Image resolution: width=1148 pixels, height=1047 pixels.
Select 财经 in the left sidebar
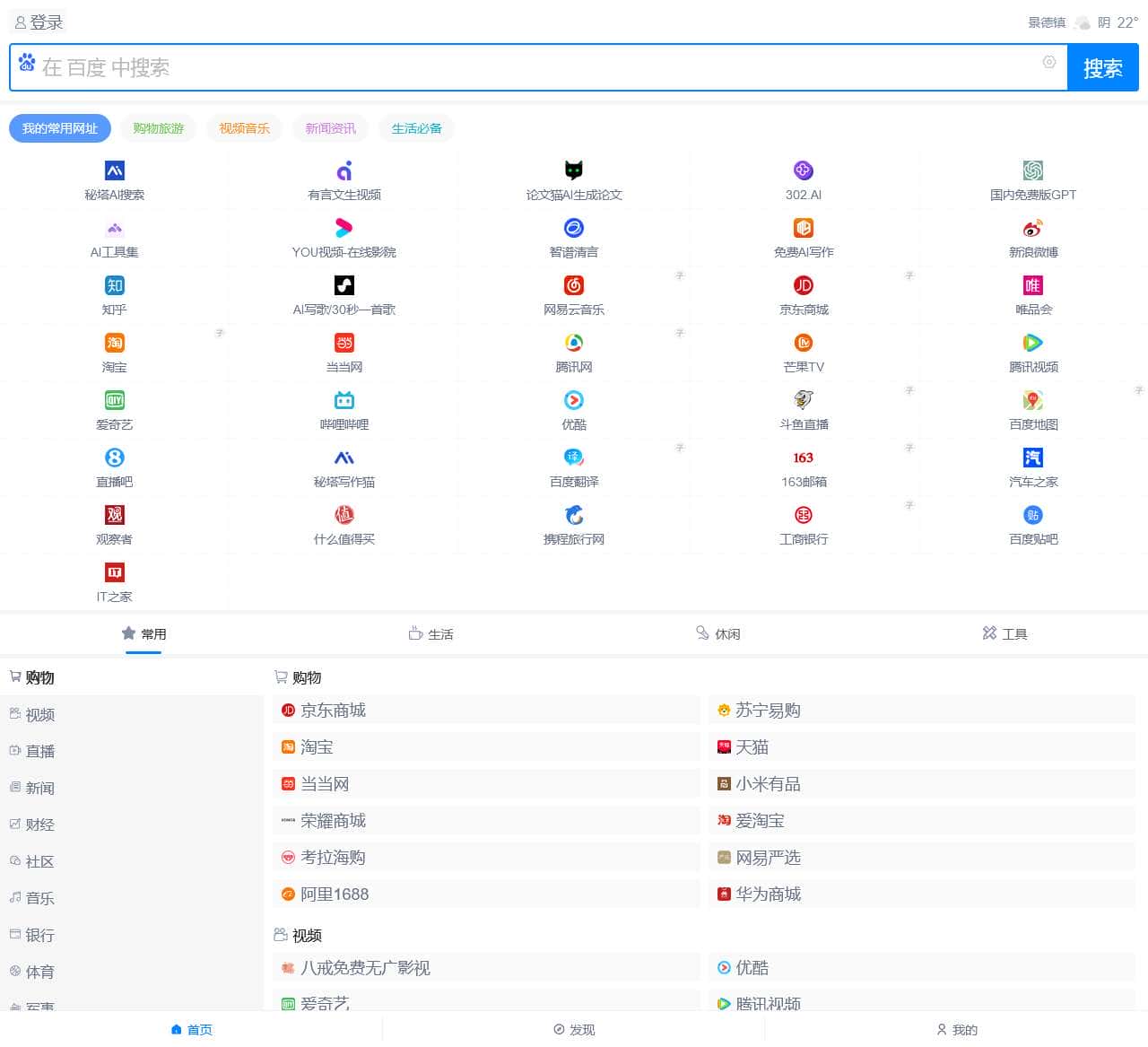coord(132,825)
